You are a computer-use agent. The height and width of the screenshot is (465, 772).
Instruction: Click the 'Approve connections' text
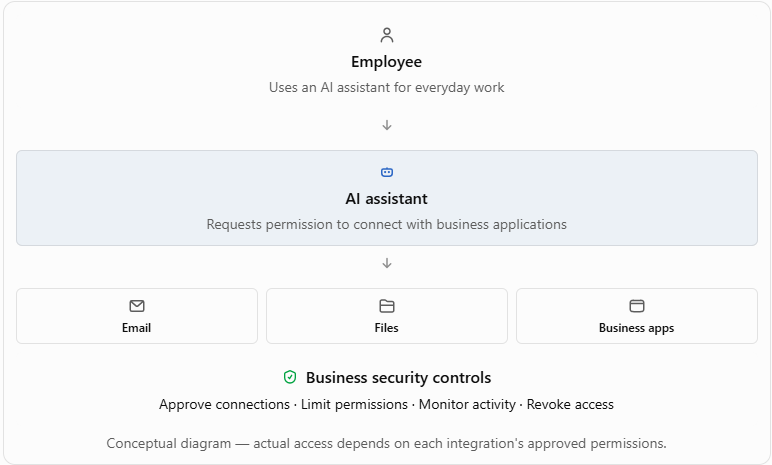pyautogui.click(x=225, y=404)
